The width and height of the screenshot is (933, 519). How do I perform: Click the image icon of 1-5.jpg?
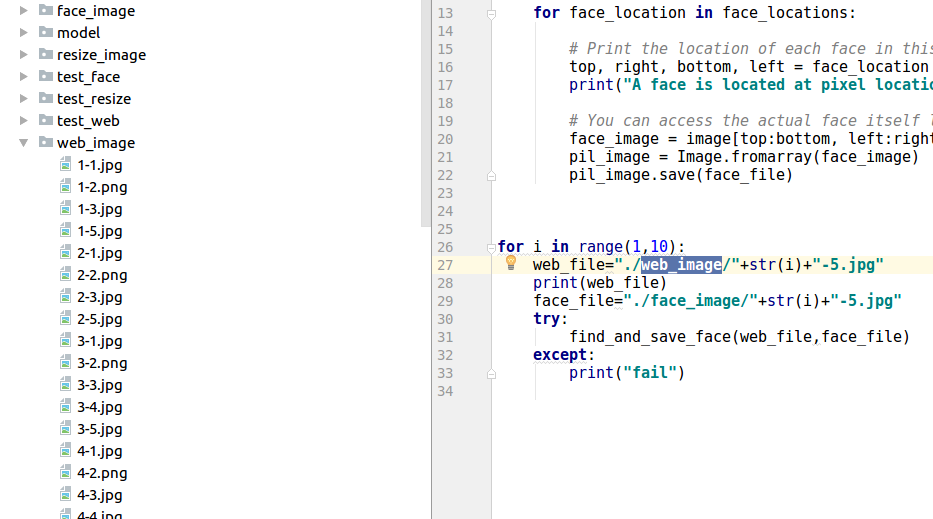pyautogui.click(x=65, y=231)
